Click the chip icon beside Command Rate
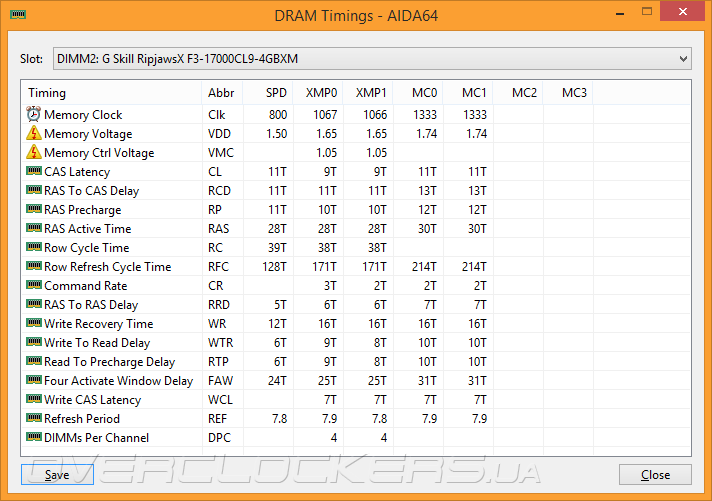The width and height of the screenshot is (712, 501). (x=34, y=285)
